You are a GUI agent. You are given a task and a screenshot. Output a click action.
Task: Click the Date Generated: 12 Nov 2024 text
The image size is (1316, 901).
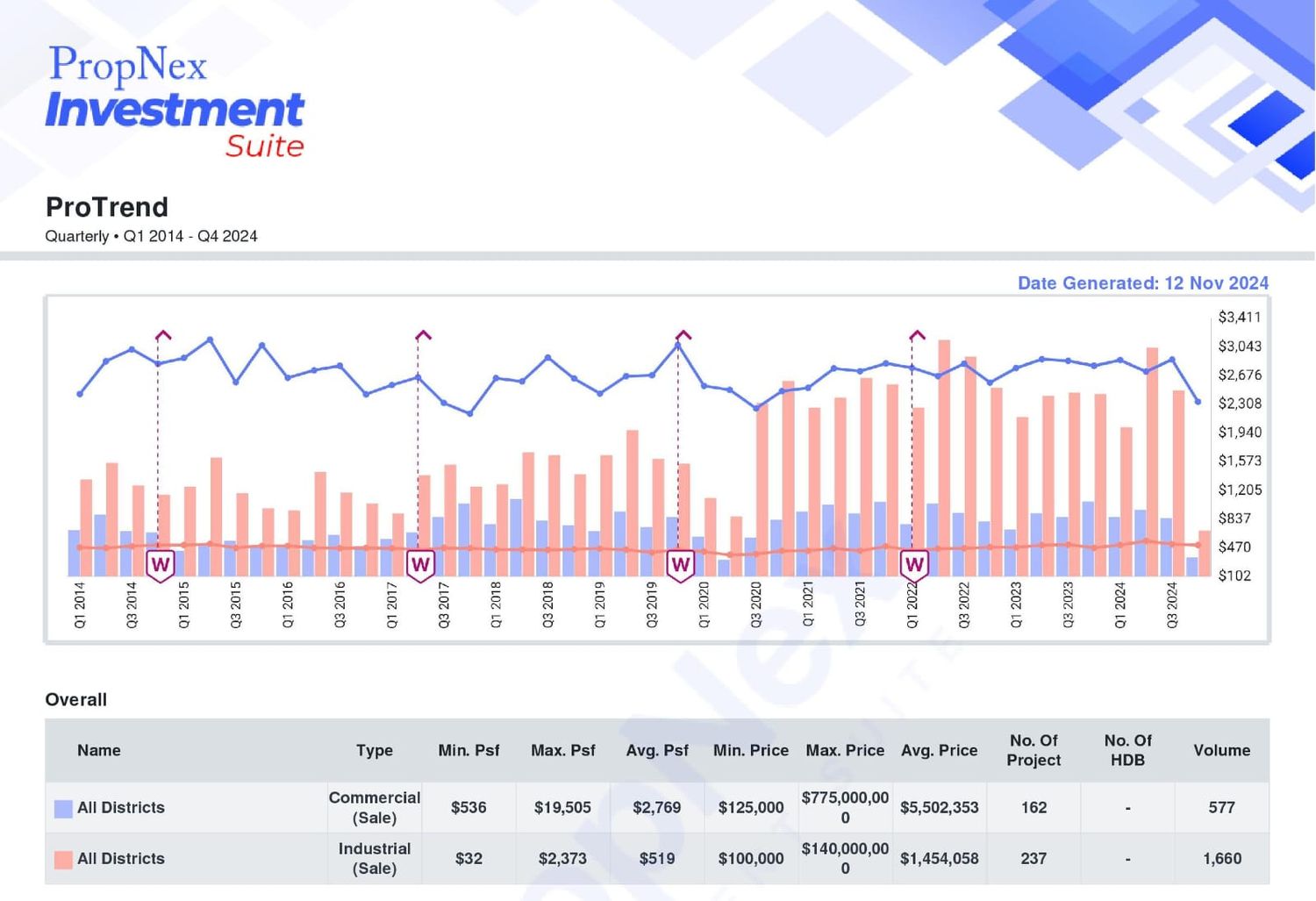coord(1143,283)
